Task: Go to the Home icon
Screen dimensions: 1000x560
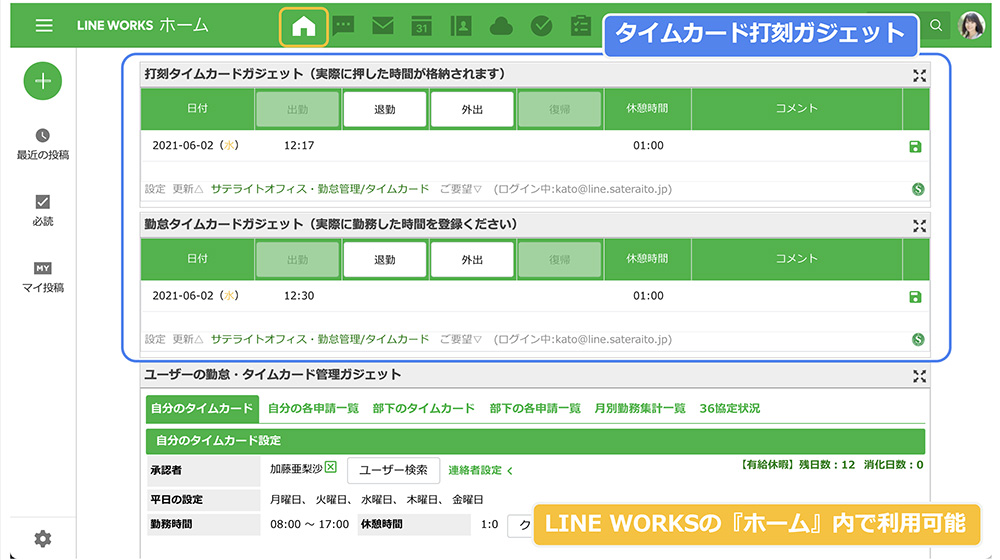Action: coord(304,27)
